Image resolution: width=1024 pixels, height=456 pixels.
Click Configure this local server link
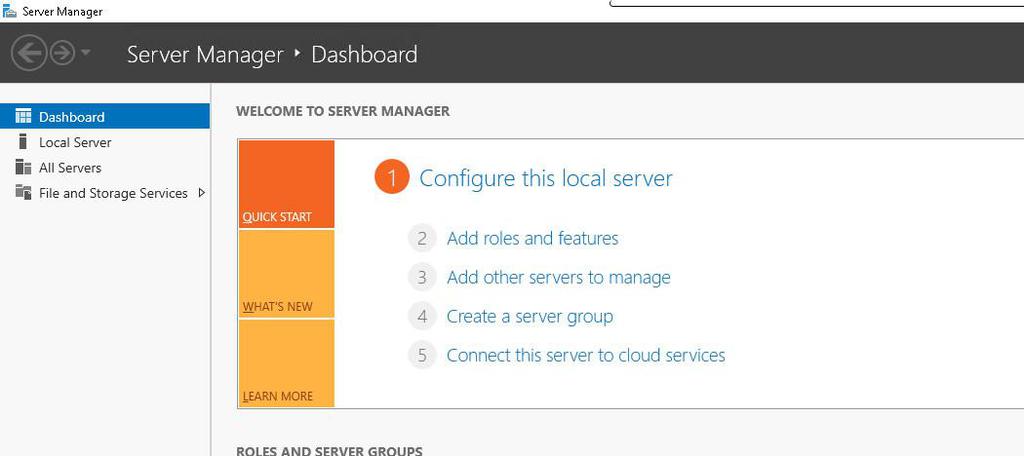click(545, 179)
